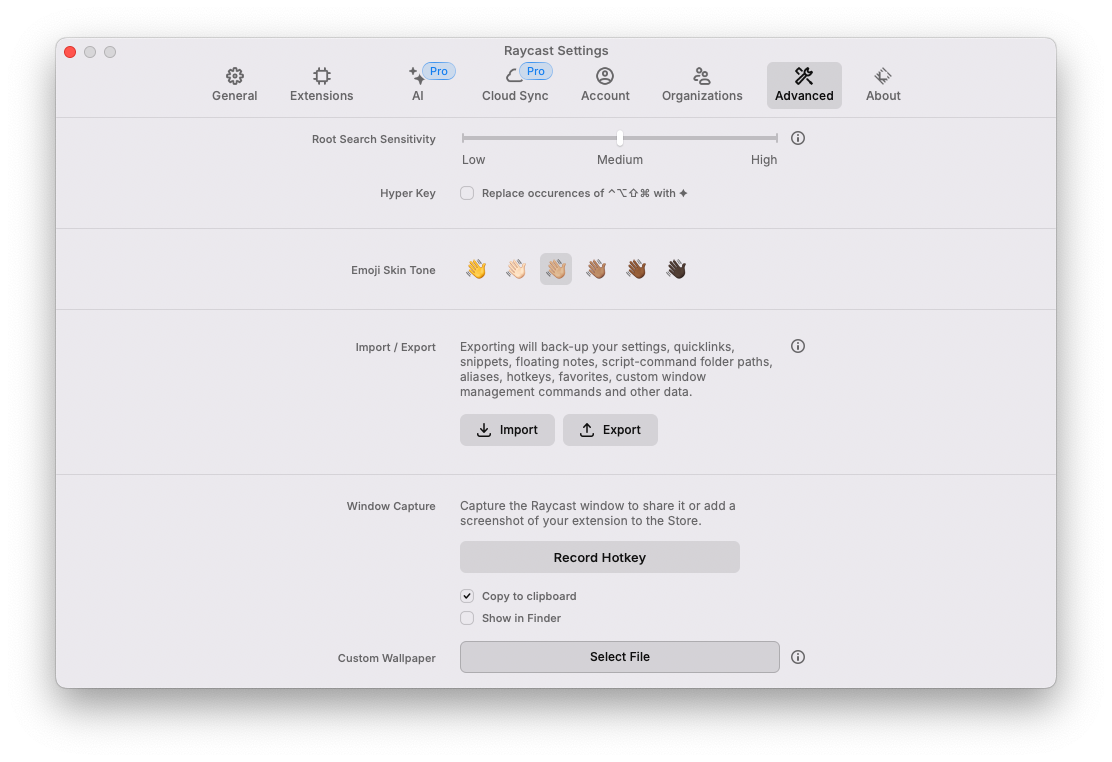Choose the default yellow emoji skin tone
Viewport: 1112px width, 762px height.
(x=476, y=269)
